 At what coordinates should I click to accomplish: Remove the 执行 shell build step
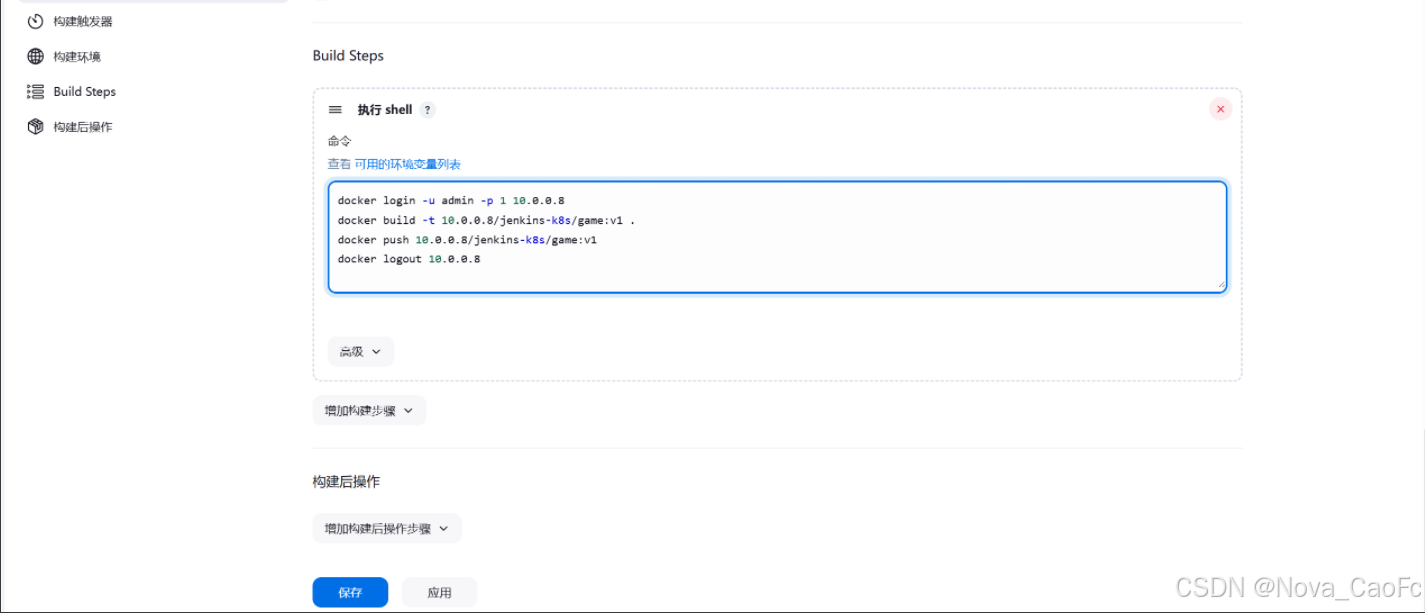(x=1220, y=109)
